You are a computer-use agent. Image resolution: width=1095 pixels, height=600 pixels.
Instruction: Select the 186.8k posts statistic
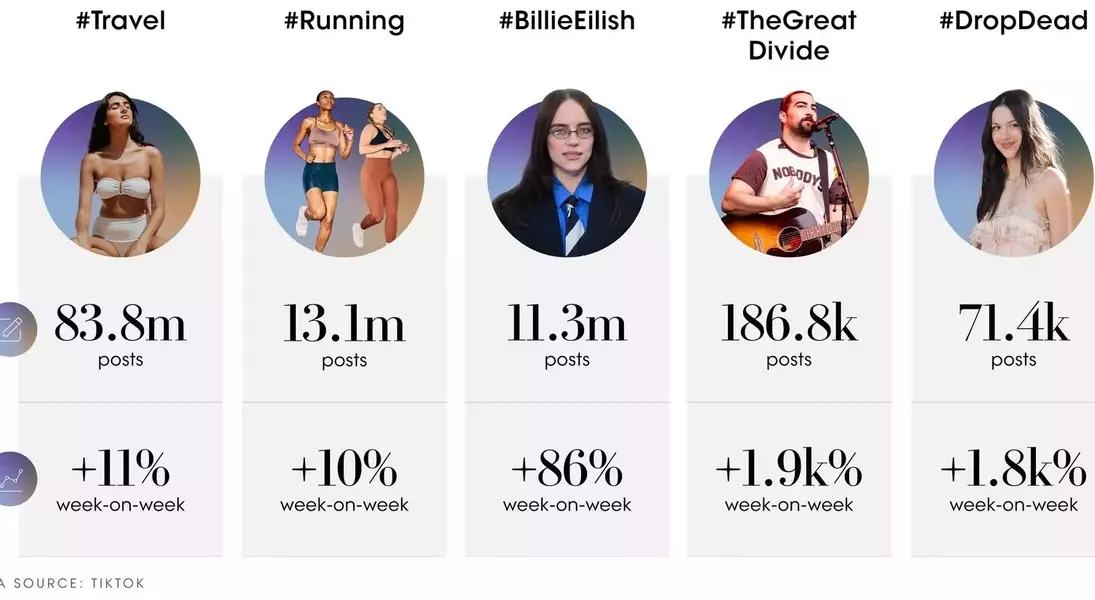[789, 335]
